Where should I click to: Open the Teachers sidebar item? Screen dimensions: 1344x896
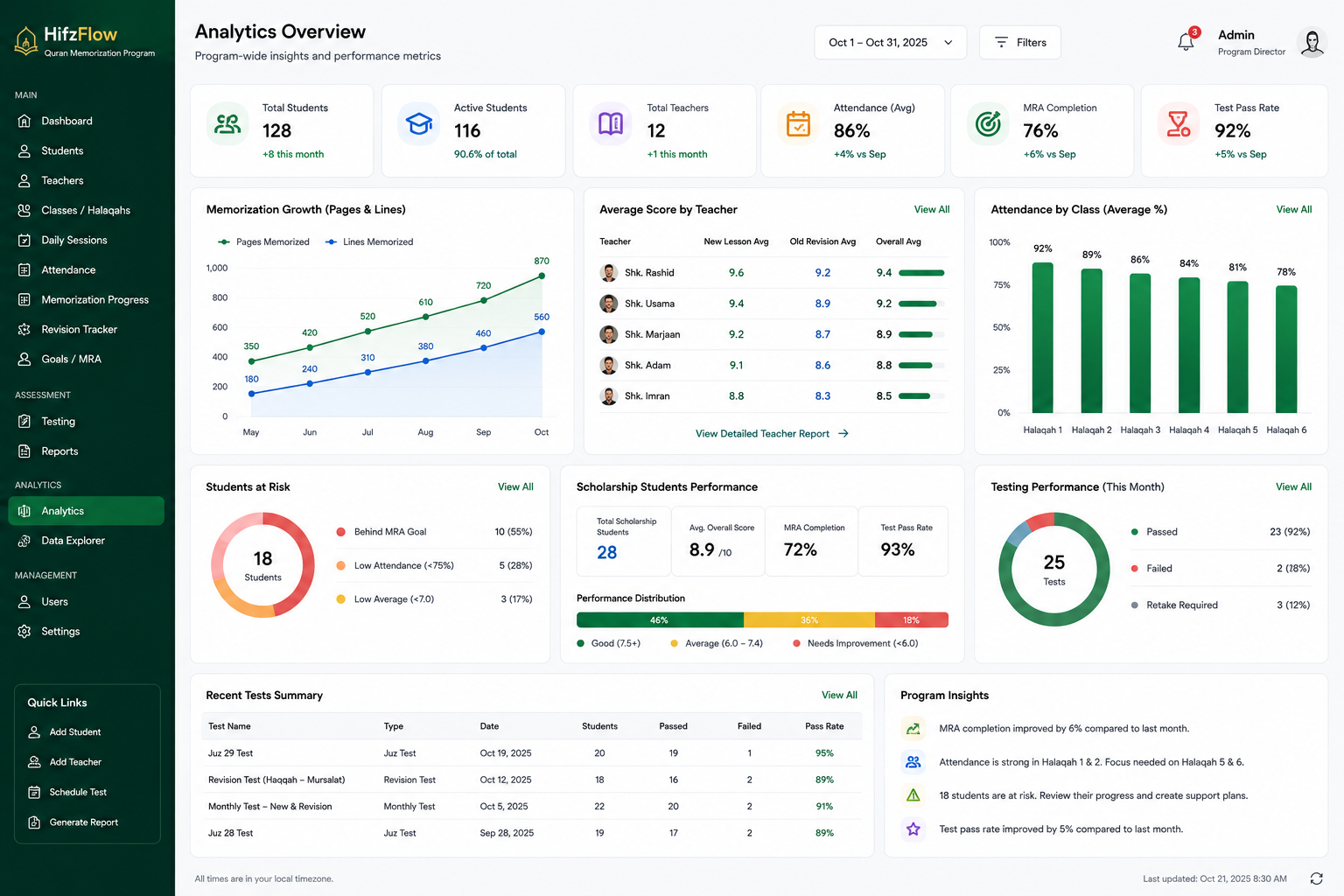[86, 180]
